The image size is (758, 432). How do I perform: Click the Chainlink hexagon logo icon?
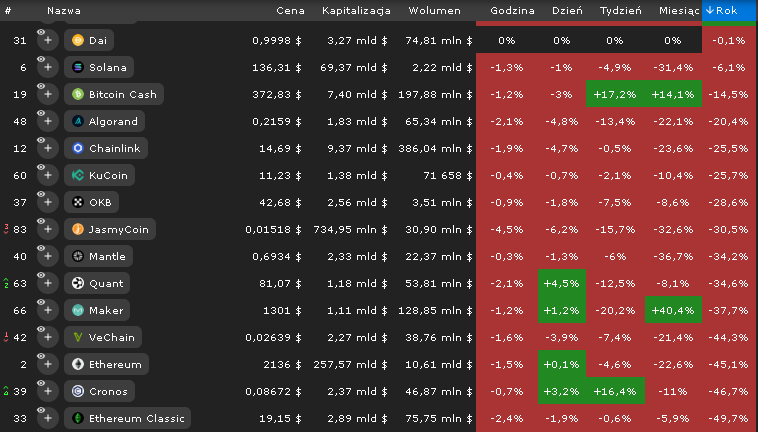point(78,148)
